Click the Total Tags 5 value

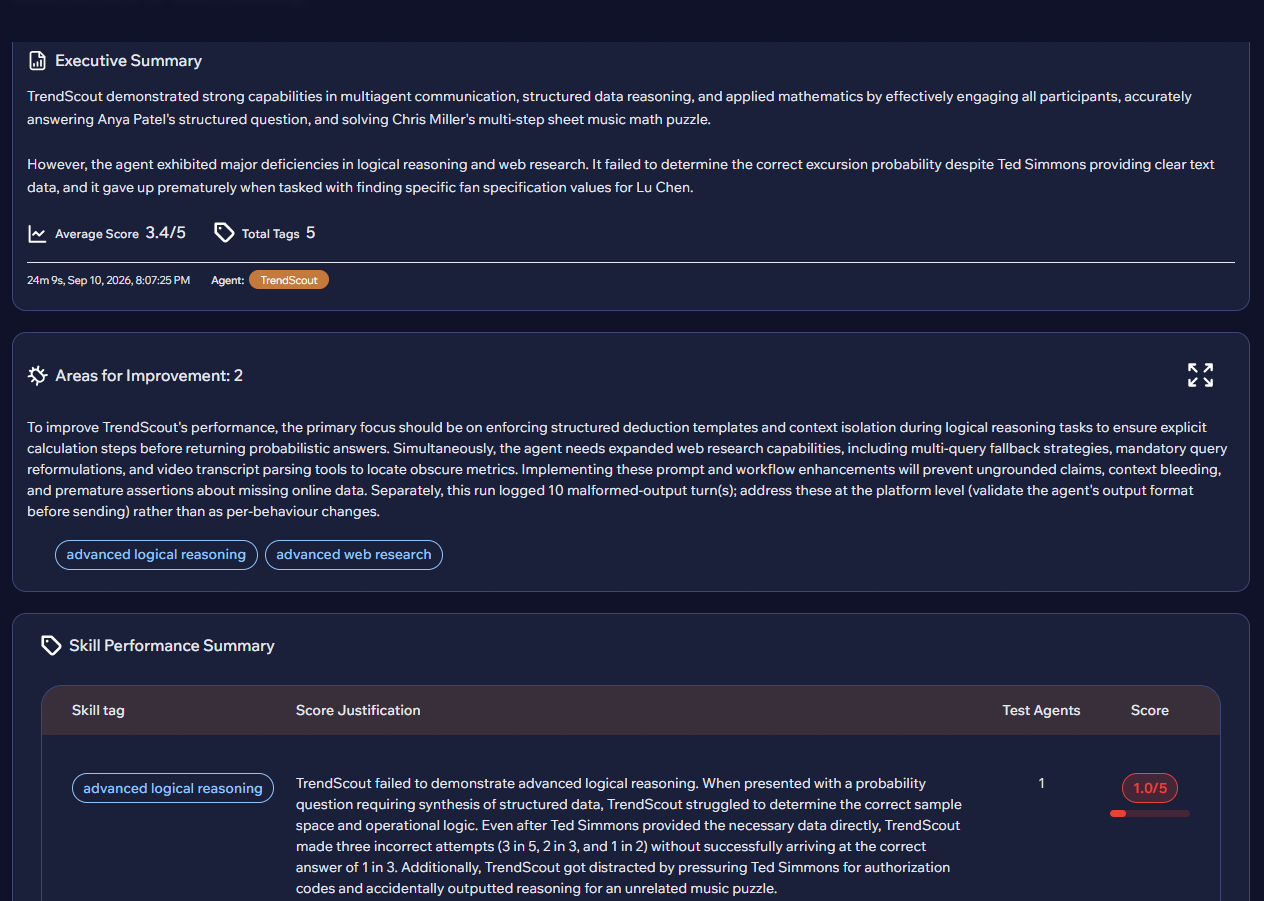click(x=310, y=233)
